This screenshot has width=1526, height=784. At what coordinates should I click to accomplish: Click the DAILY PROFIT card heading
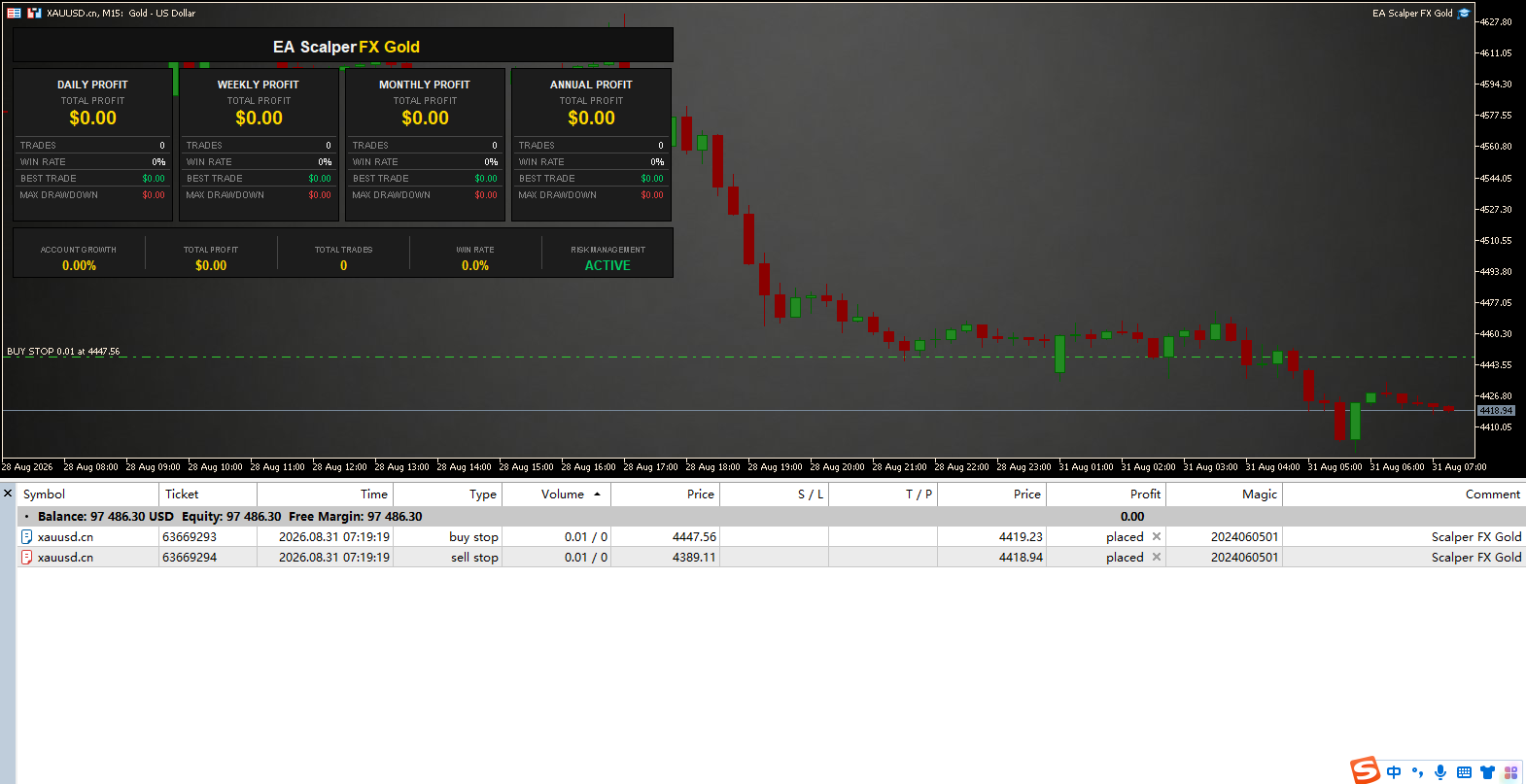click(92, 85)
